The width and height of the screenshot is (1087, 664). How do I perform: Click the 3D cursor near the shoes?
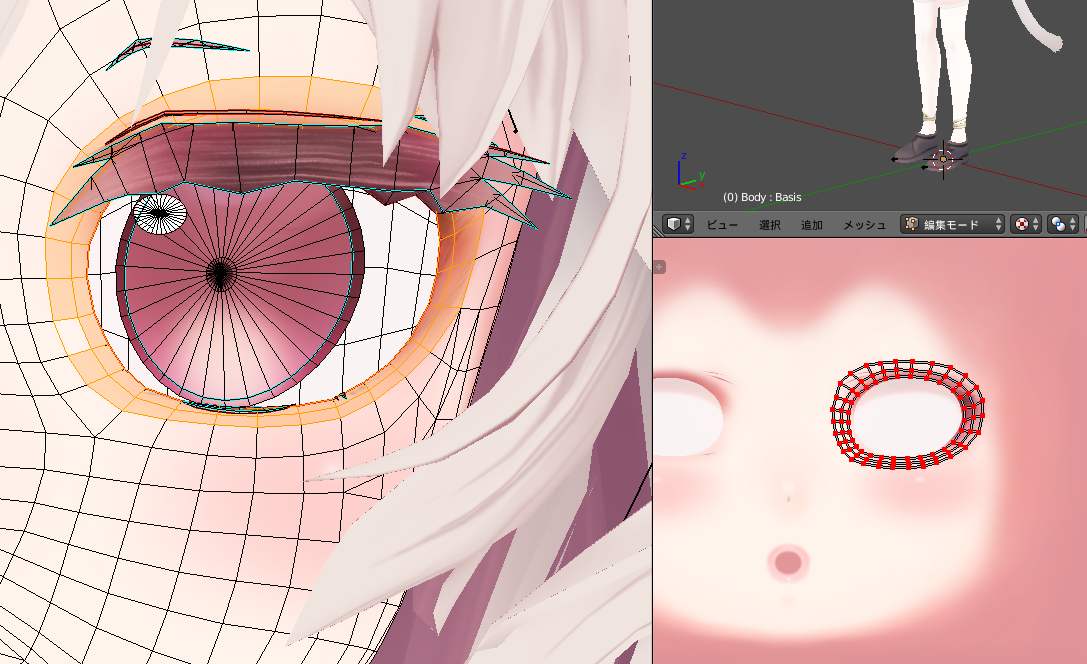coord(943,159)
